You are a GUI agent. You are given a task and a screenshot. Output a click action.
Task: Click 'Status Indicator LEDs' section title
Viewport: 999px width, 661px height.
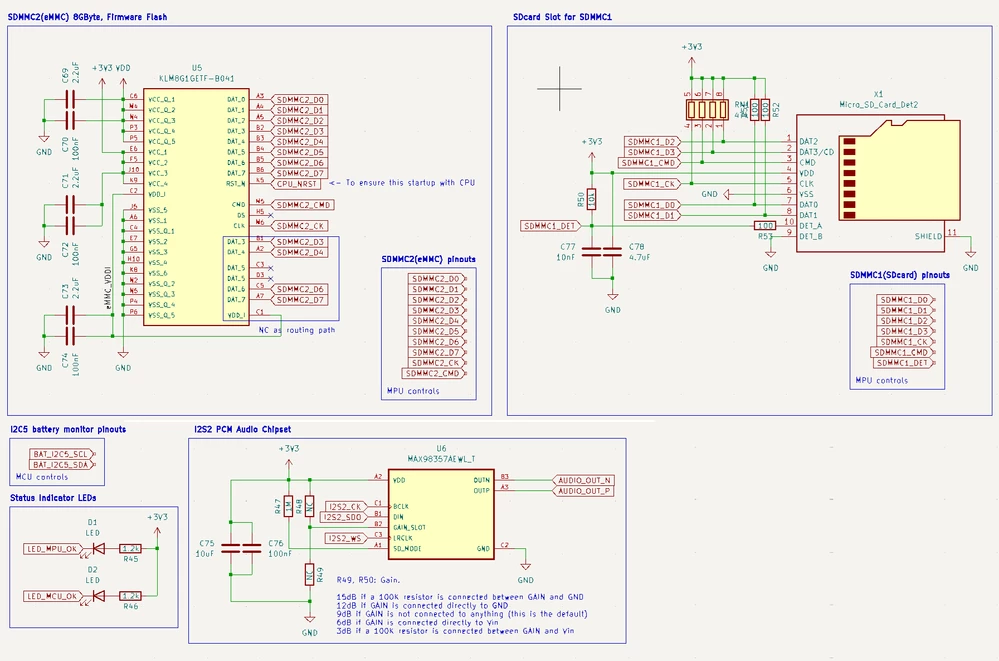point(53,498)
